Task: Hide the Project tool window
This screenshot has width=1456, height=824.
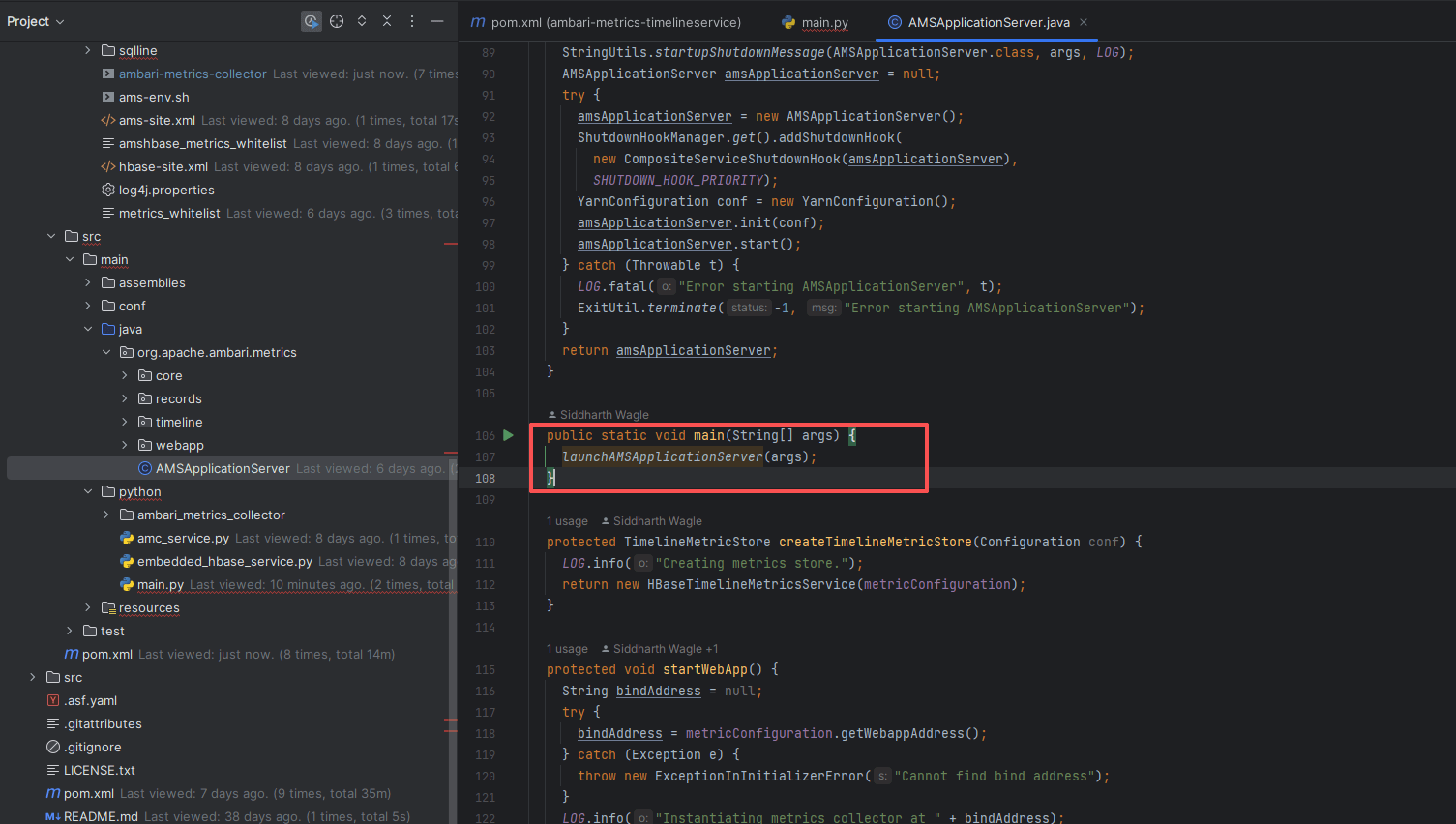Action: 437,21
